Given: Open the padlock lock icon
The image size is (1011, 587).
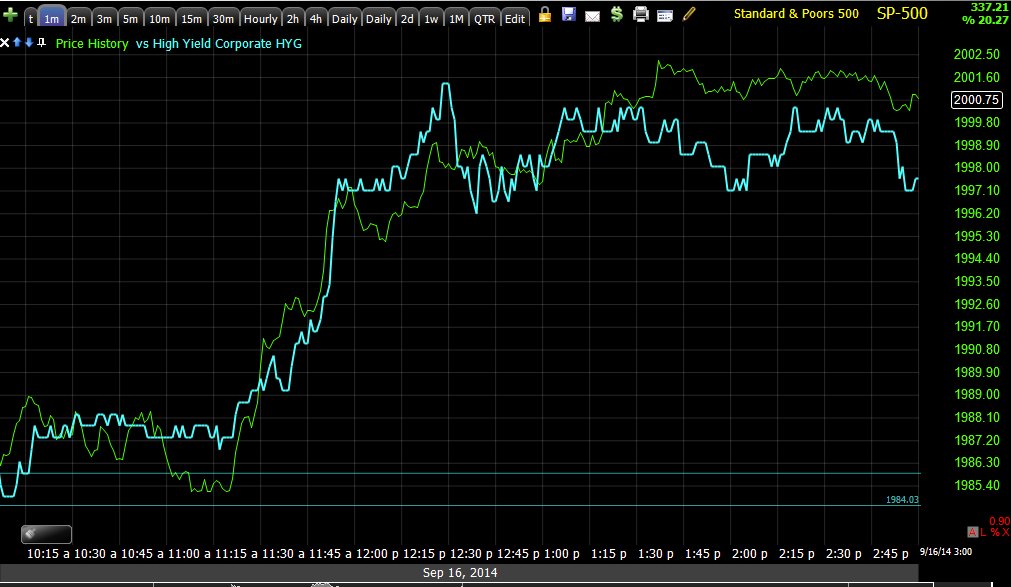Looking at the screenshot, I should pos(545,14).
